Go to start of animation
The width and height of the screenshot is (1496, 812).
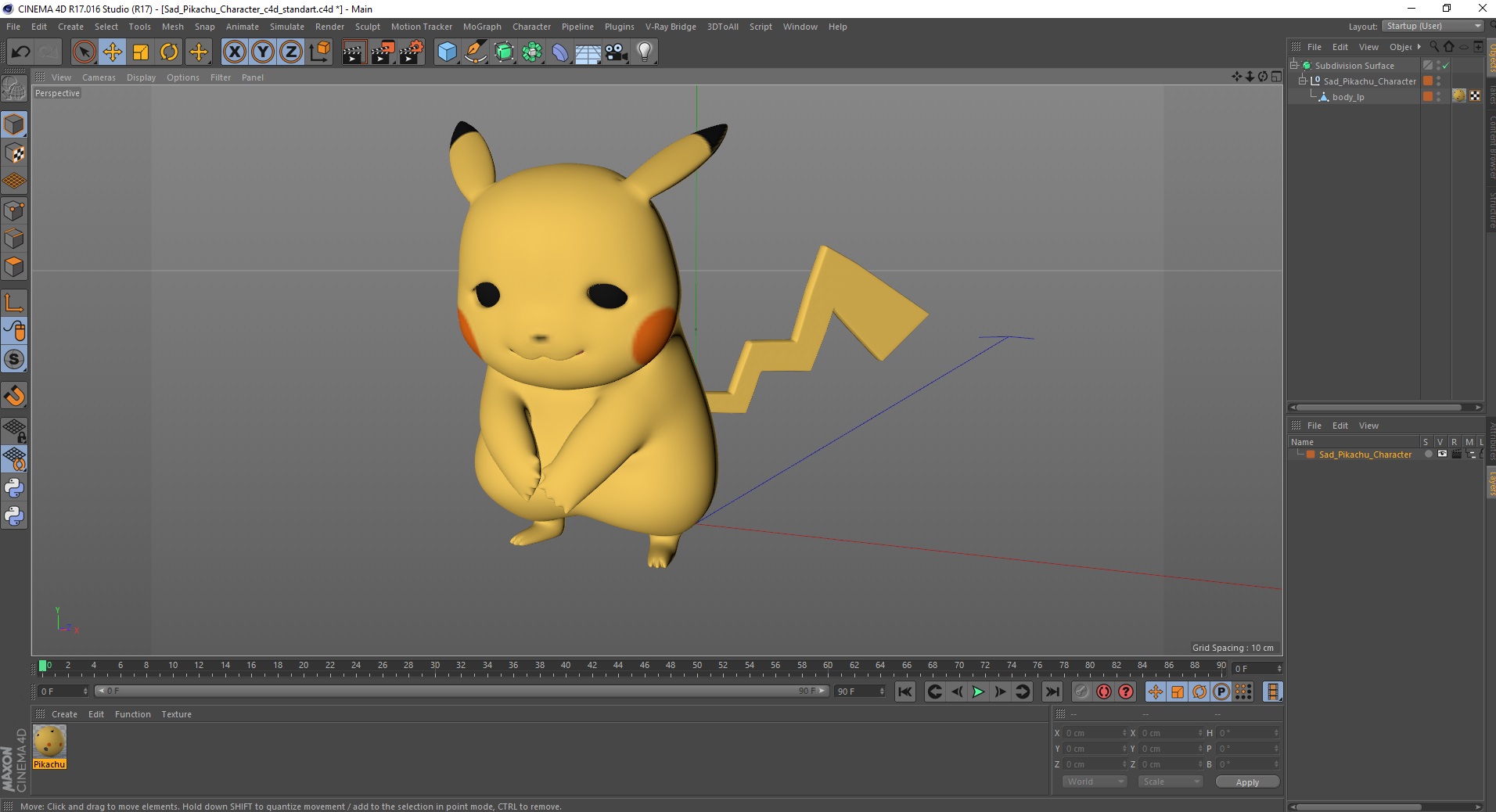pyautogui.click(x=905, y=692)
